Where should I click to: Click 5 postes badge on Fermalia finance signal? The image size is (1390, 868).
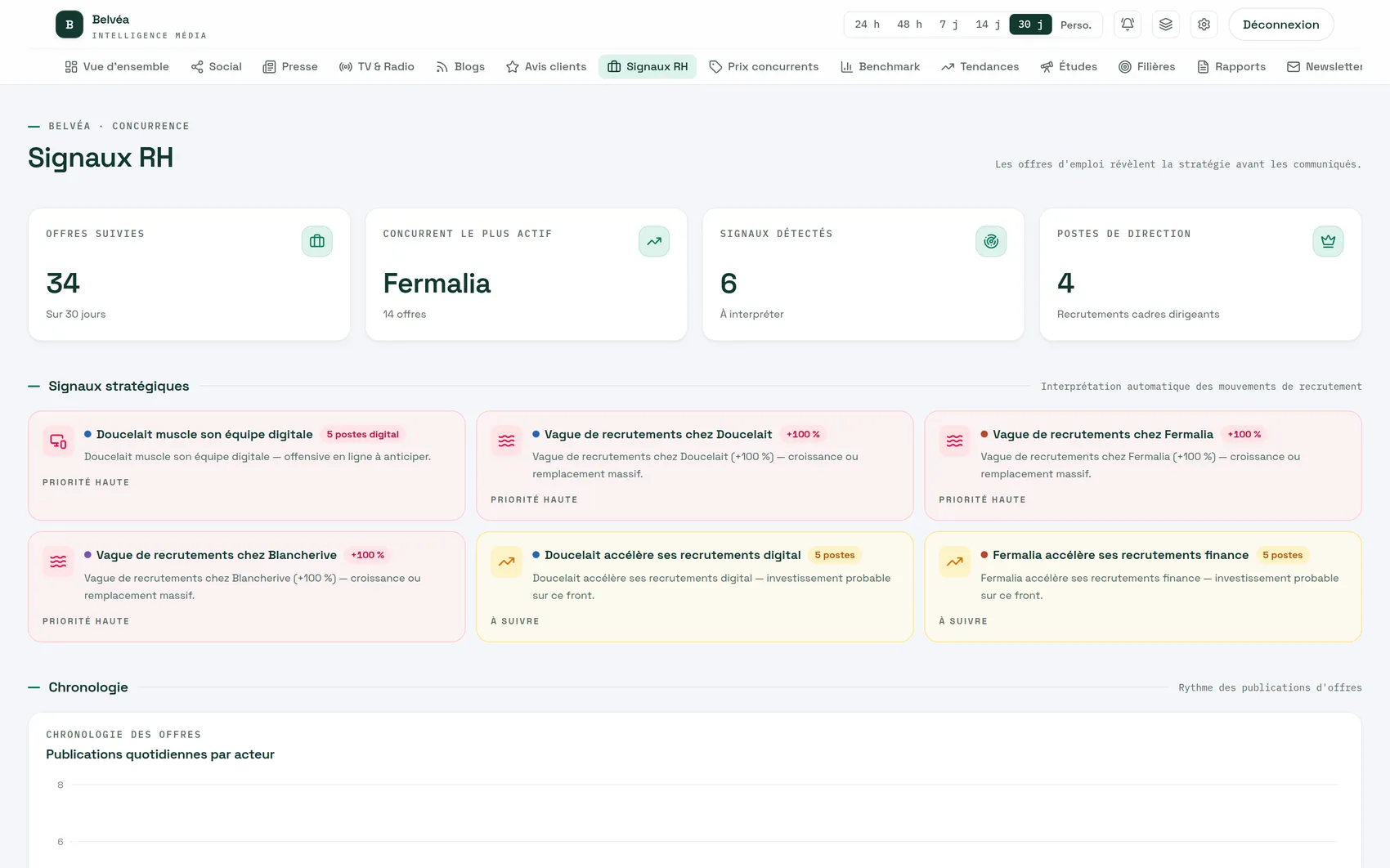pos(1283,556)
